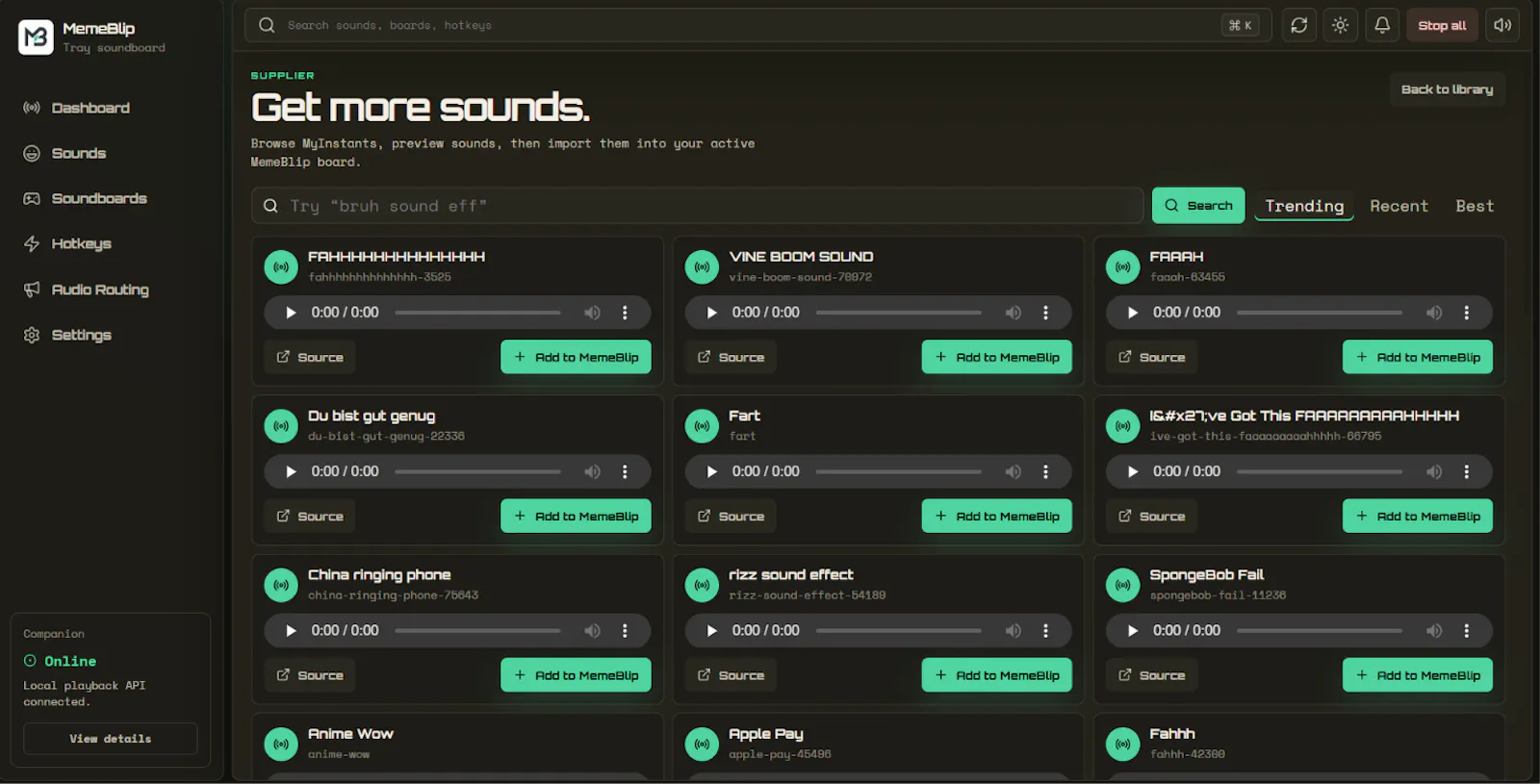The image size is (1540, 784).
Task: Mute the VINE BOOM SOUND player
Action: [1013, 313]
